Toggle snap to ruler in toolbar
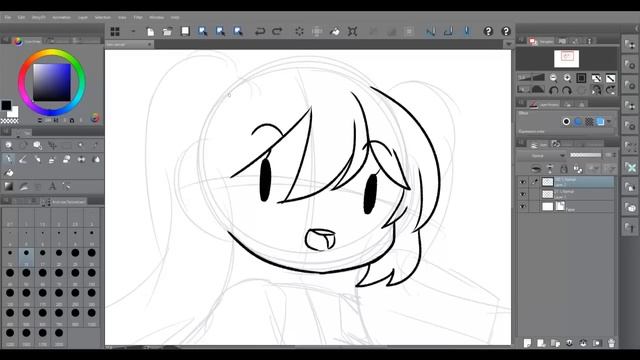Image resolution: width=640 pixels, height=360 pixels. click(431, 31)
